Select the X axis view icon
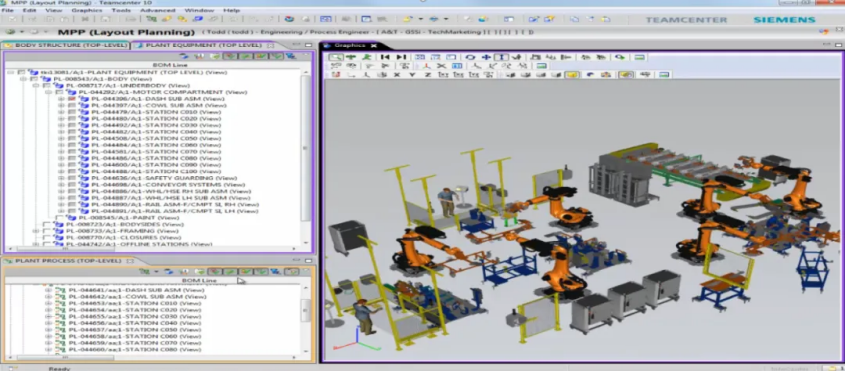This screenshot has height=371, width=845. coord(397,74)
